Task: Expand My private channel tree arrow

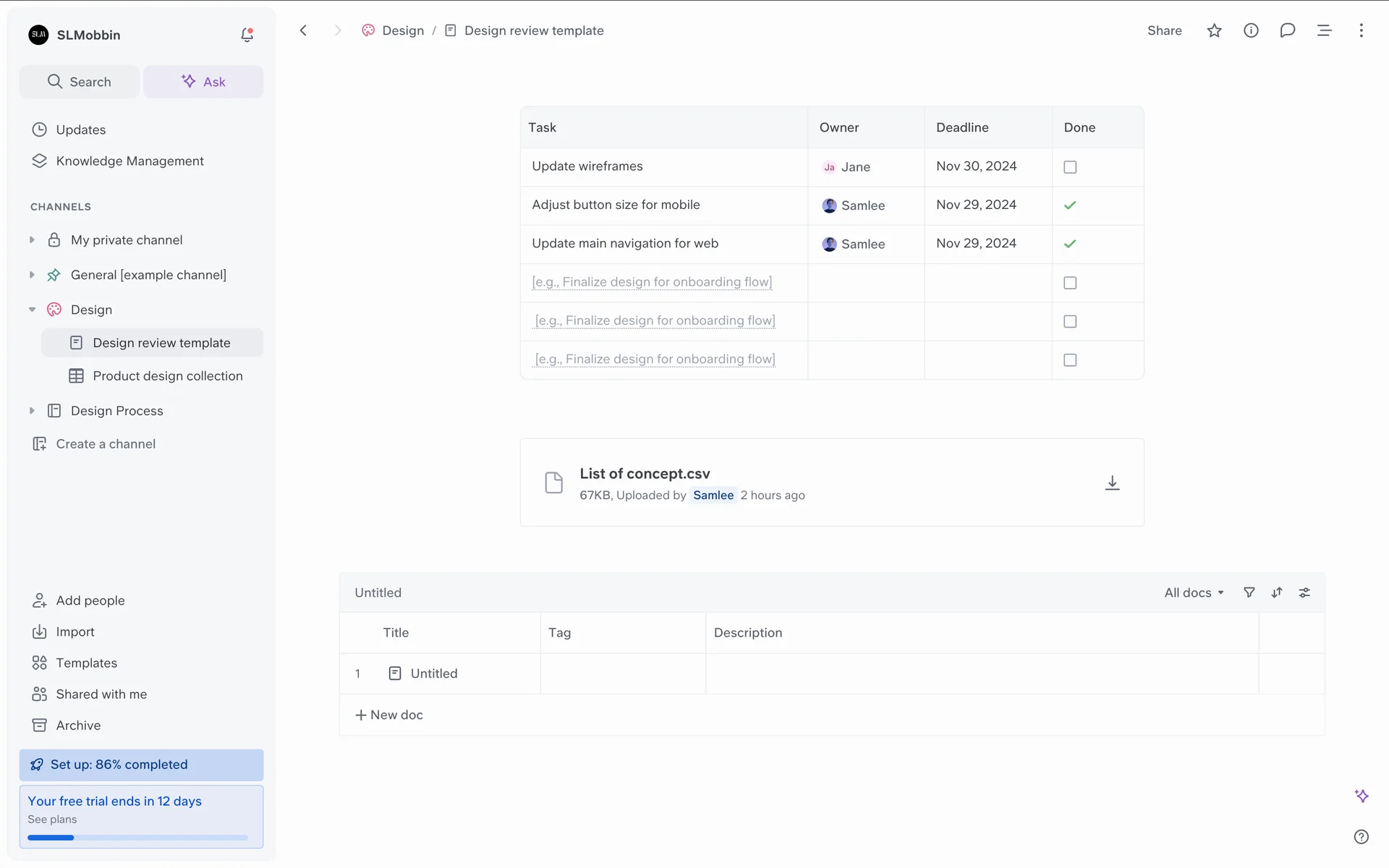Action: pos(32,240)
